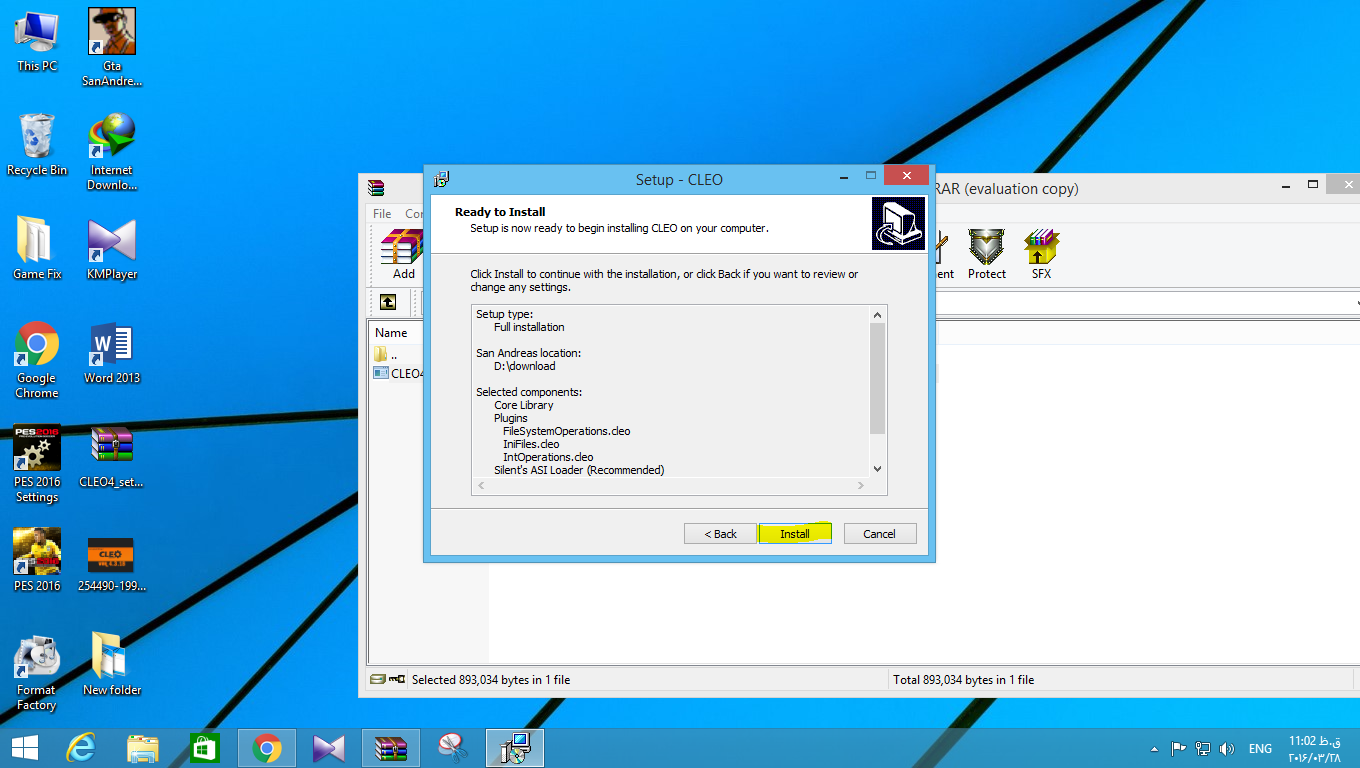Image resolution: width=1360 pixels, height=768 pixels.
Task: Open the Windows Store taskbar icon
Action: pyautogui.click(x=205, y=748)
